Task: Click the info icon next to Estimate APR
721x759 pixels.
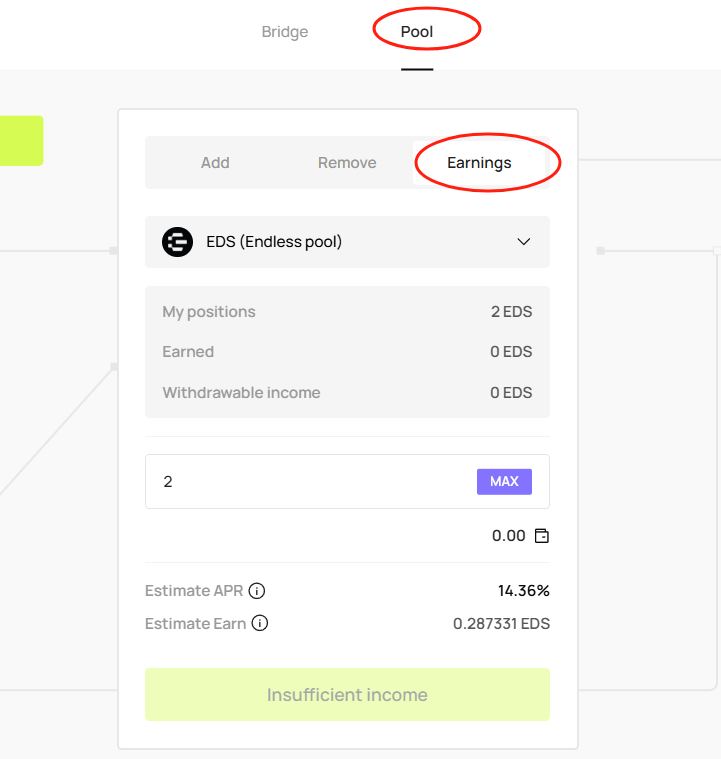Action: [x=257, y=590]
